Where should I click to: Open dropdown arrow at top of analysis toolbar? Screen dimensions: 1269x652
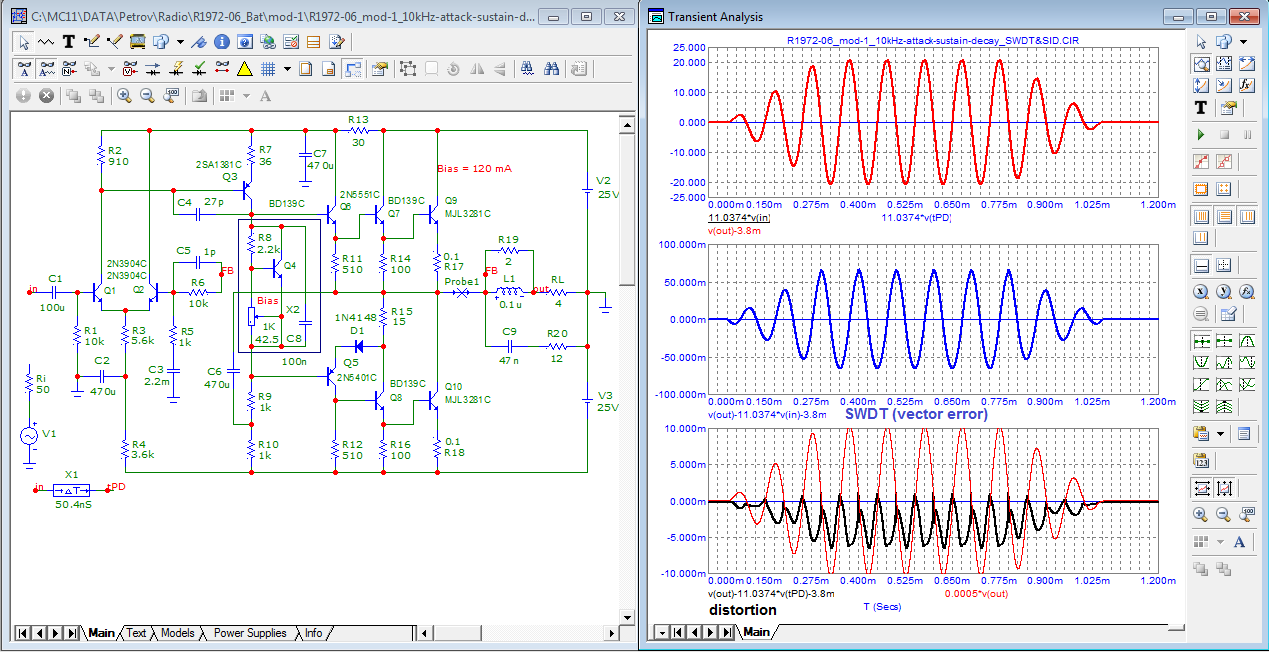click(1243, 42)
